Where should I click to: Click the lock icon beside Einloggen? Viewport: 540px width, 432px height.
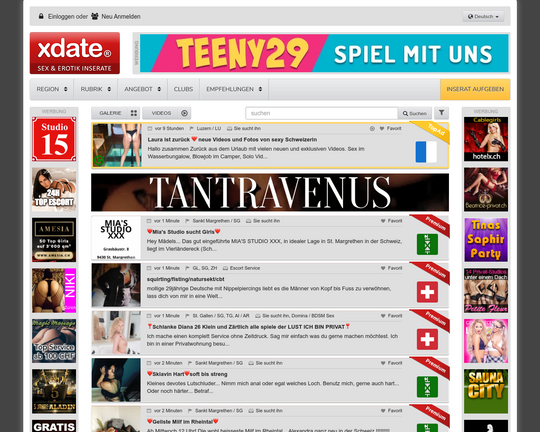(41, 16)
